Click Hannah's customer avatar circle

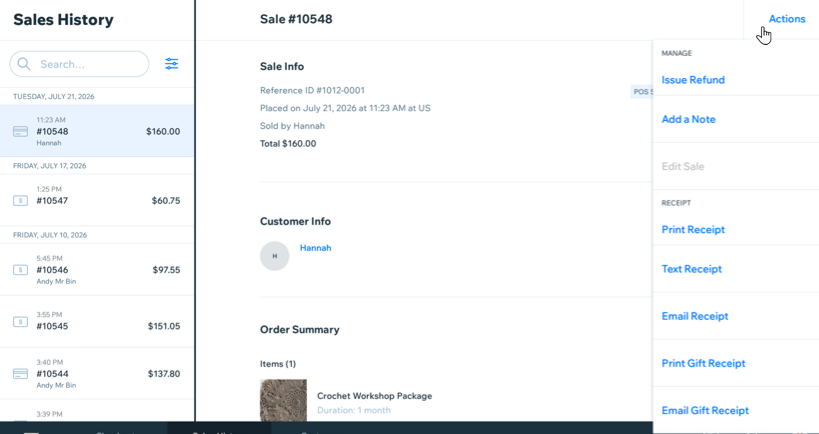point(275,256)
